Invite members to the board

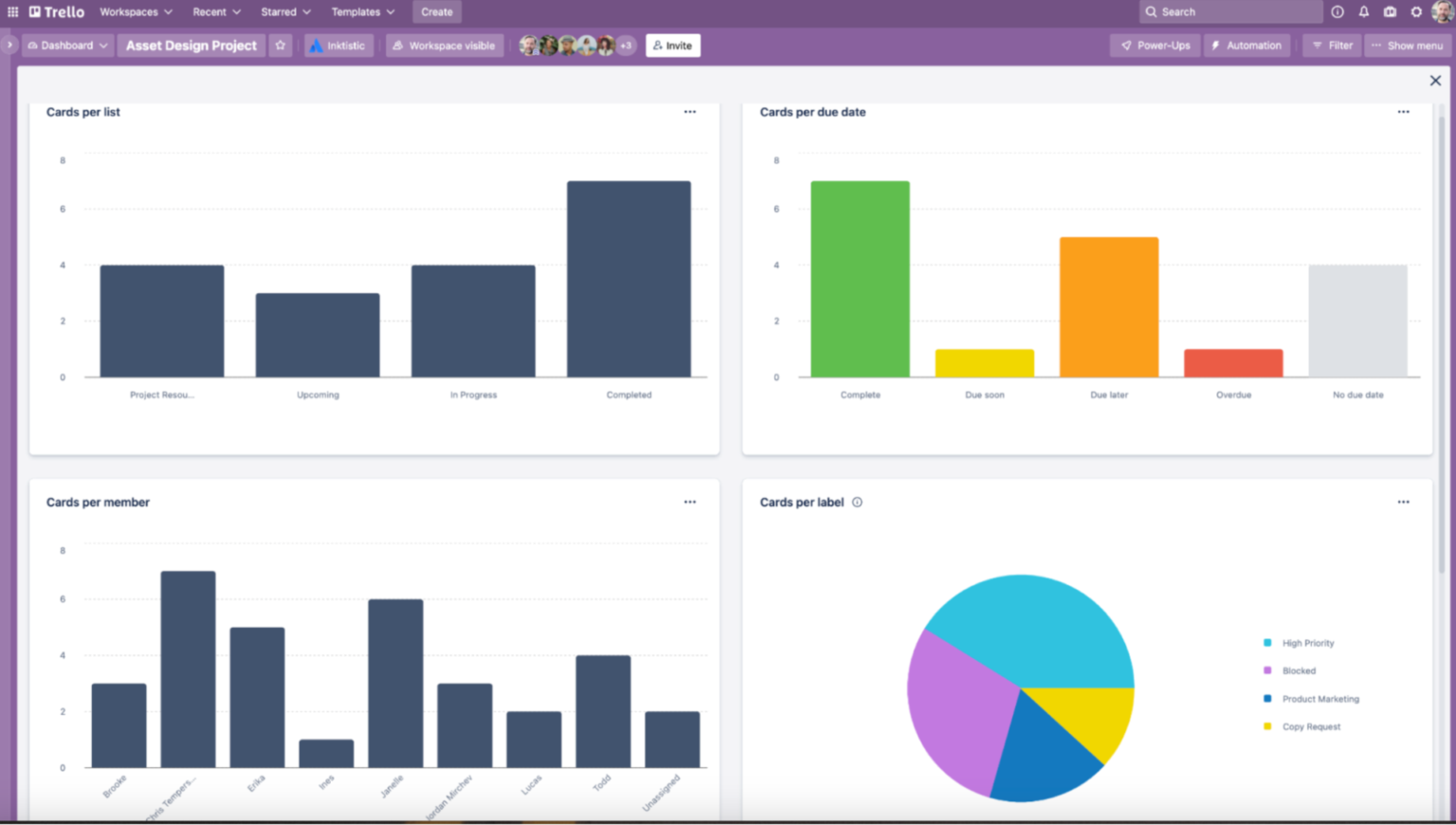[673, 45]
